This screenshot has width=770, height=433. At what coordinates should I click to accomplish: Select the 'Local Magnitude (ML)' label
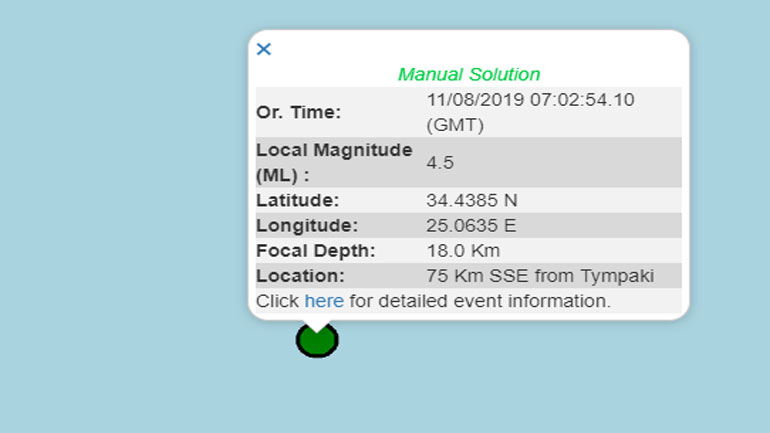click(x=334, y=162)
